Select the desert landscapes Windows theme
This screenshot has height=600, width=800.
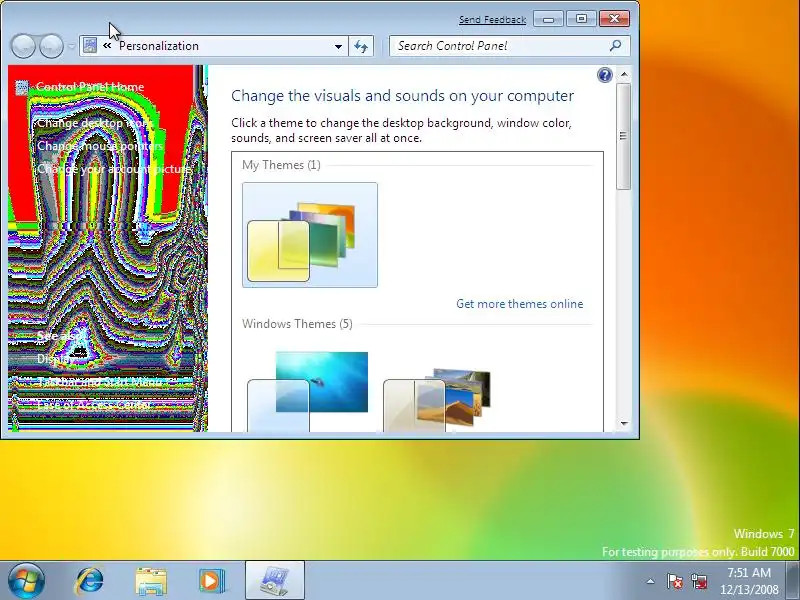[x=437, y=399]
